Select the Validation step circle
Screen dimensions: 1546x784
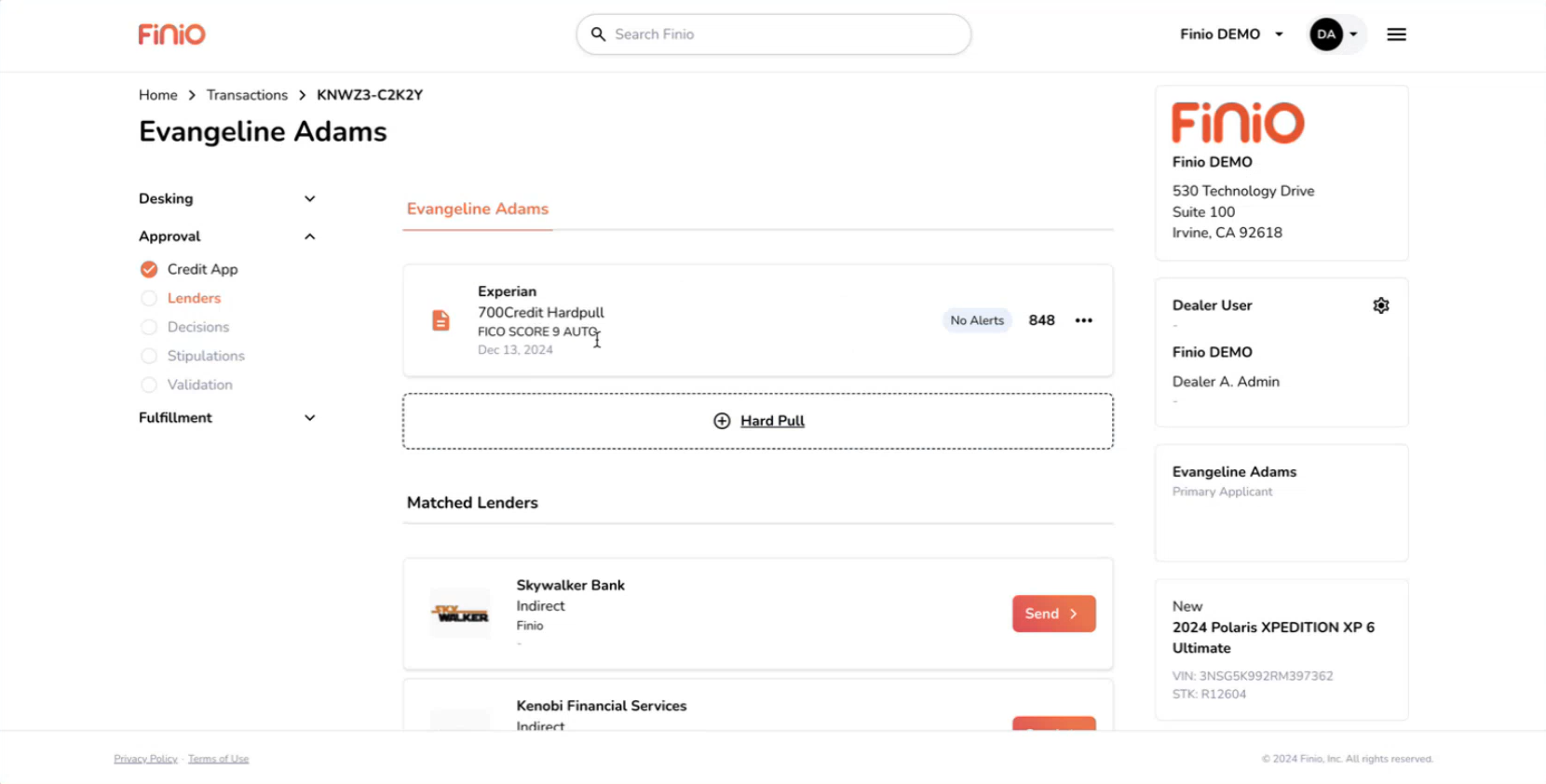tap(149, 385)
